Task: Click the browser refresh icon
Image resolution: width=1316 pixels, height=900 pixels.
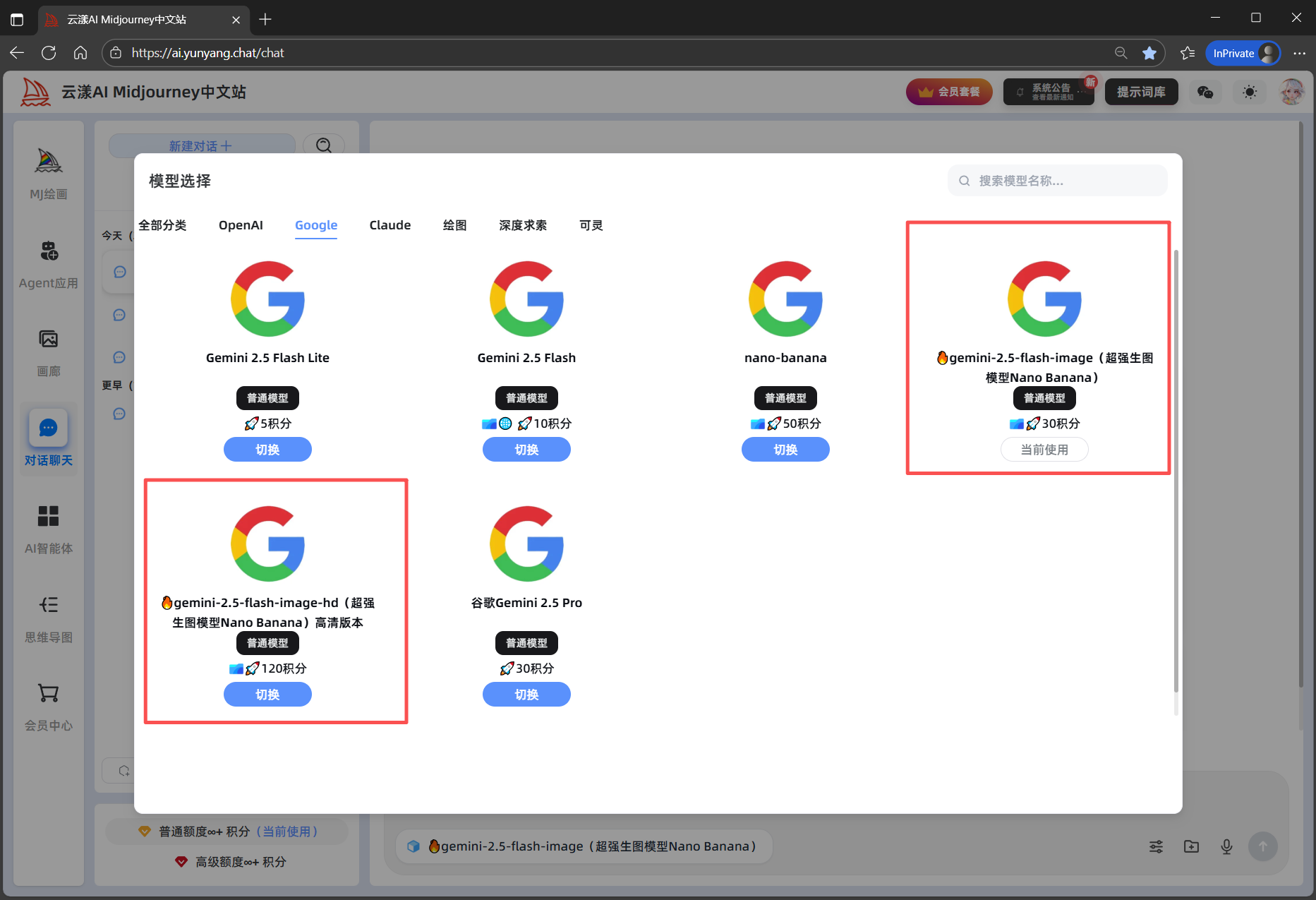Action: point(49,53)
